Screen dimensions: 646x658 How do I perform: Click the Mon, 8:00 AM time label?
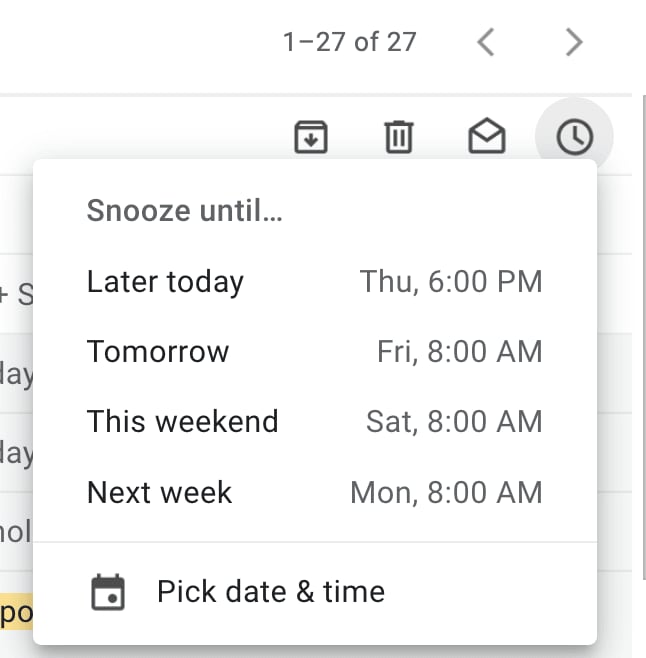(x=446, y=492)
